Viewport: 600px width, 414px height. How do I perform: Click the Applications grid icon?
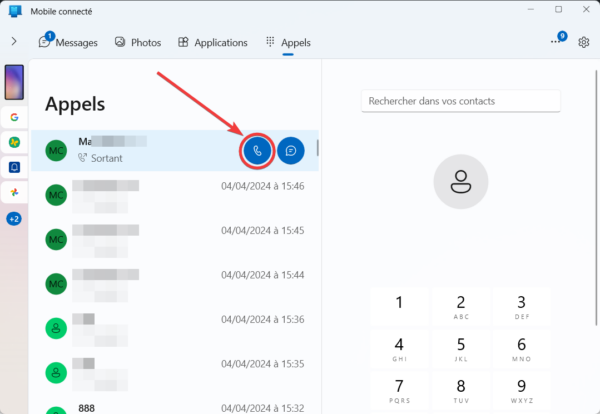[183, 42]
